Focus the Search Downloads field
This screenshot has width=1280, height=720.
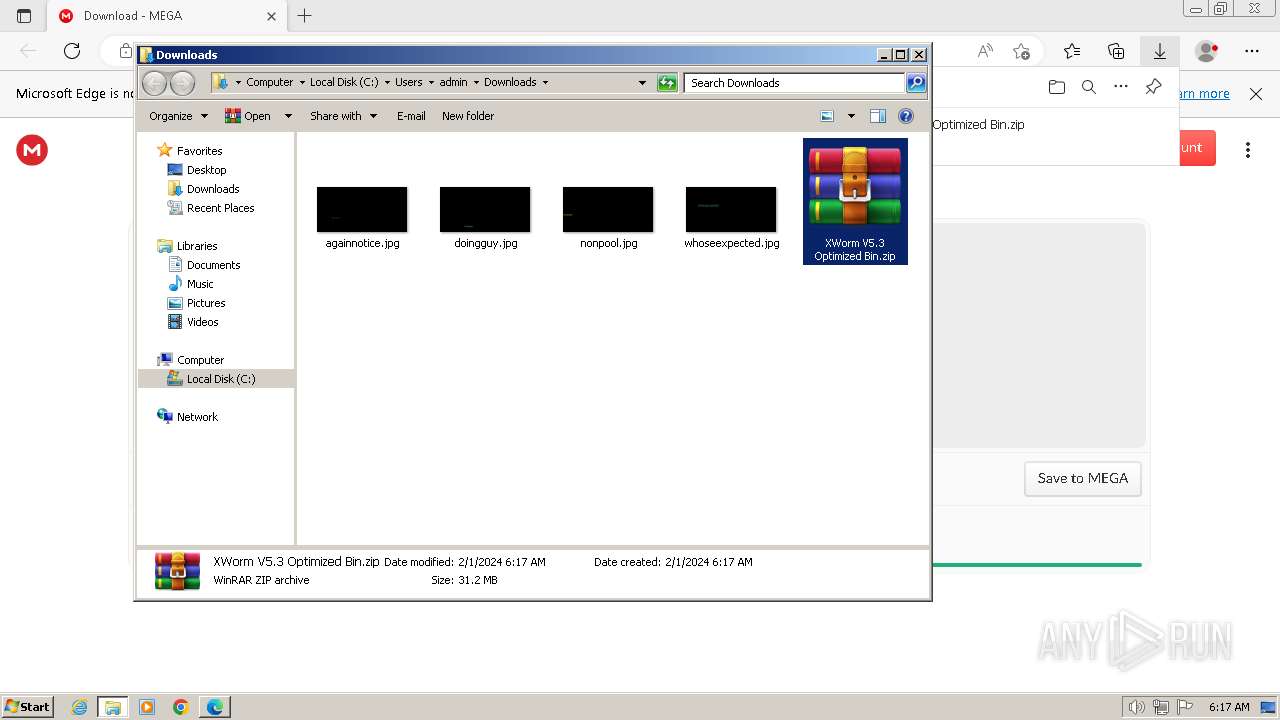coord(794,83)
